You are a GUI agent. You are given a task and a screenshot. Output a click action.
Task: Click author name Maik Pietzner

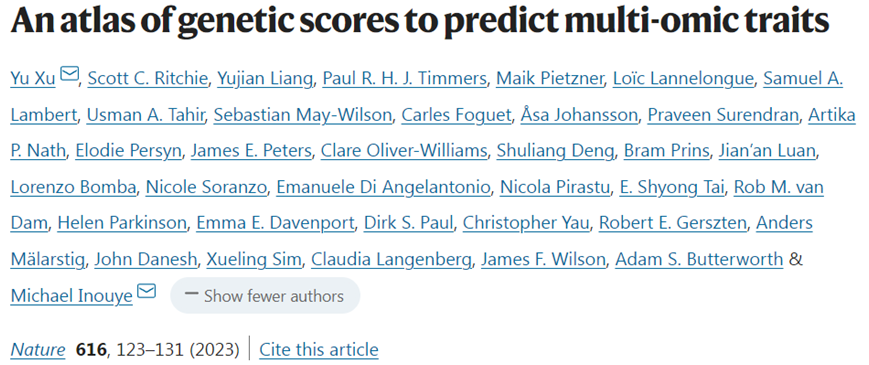549,79
